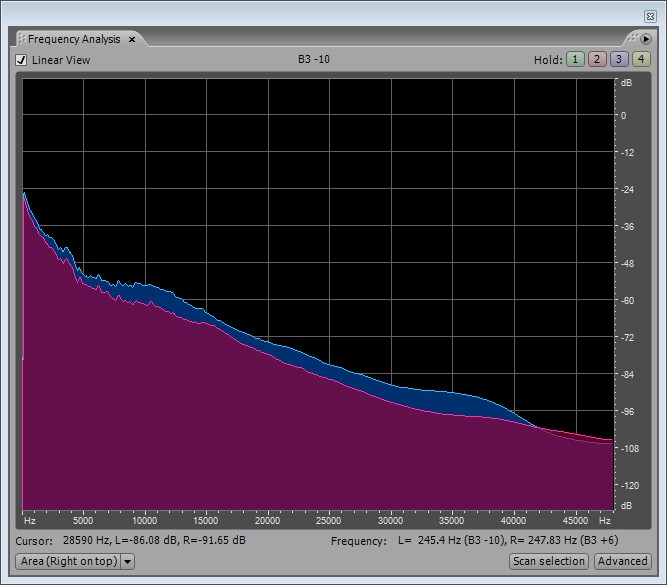Viewport: 667px width, 585px height.
Task: Click Hold button 1
Action: 575,59
